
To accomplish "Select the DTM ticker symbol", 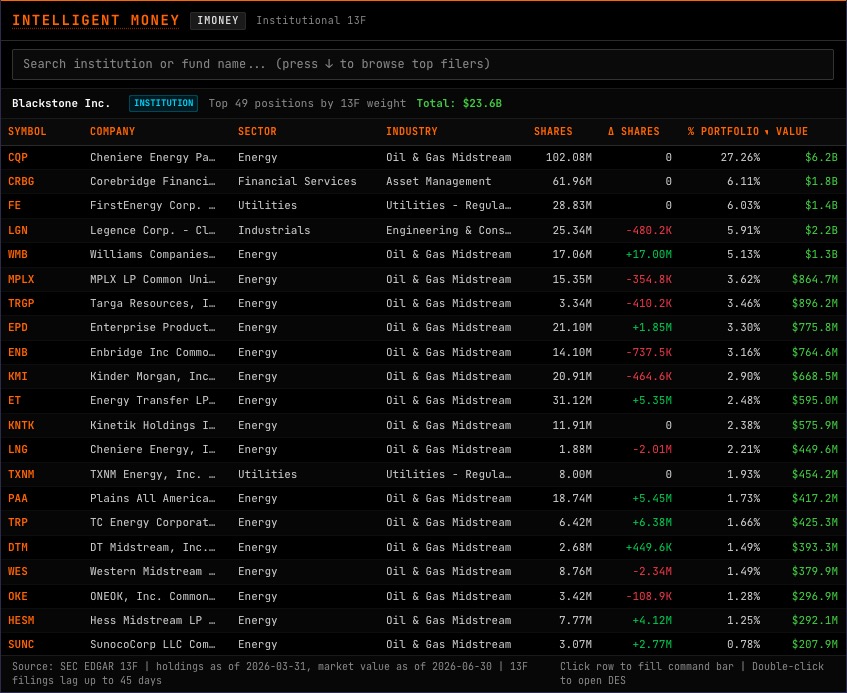I will coord(18,547).
